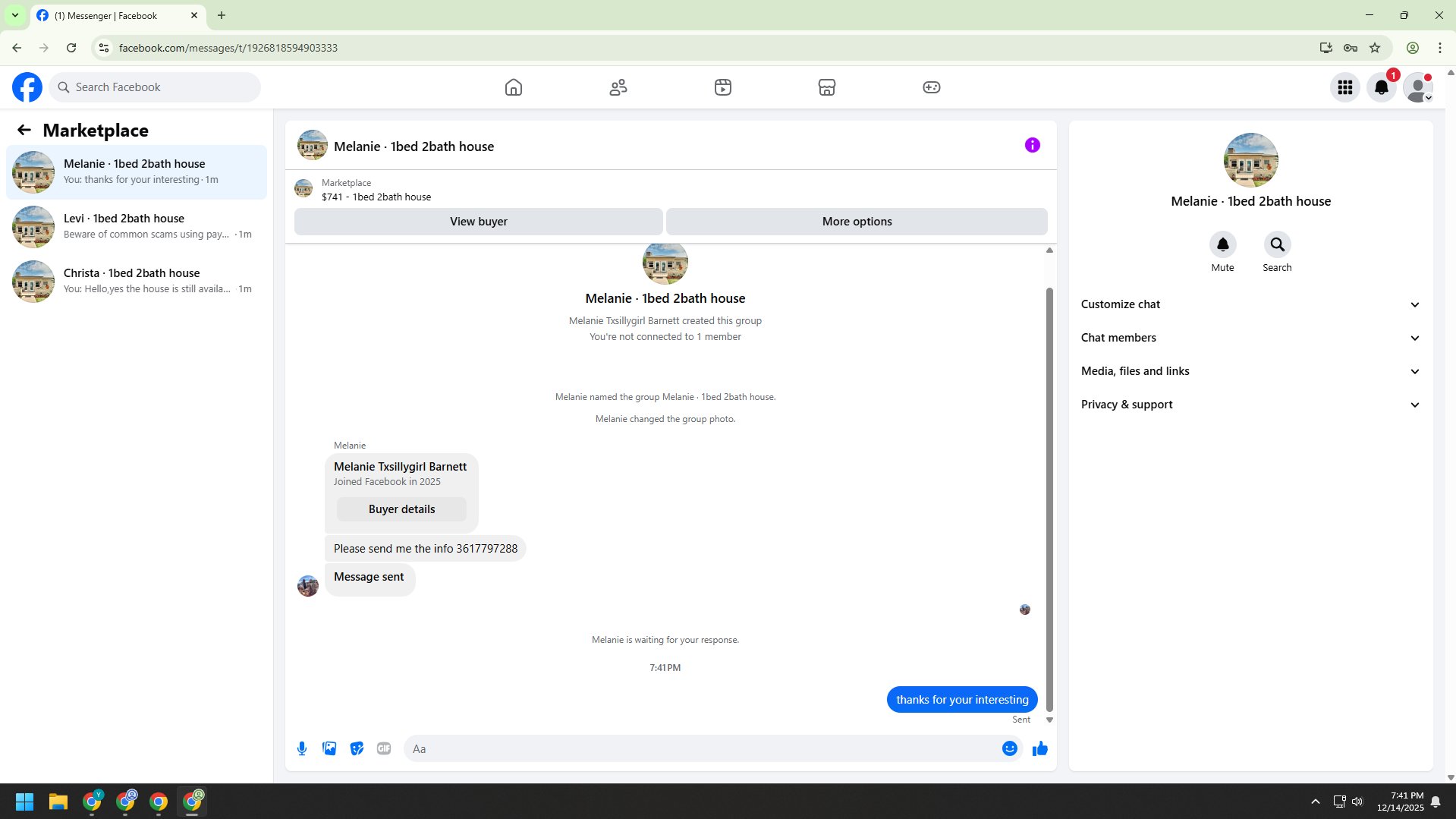The image size is (1456, 819).
Task: Open Melanie chat header title
Action: coord(414,146)
